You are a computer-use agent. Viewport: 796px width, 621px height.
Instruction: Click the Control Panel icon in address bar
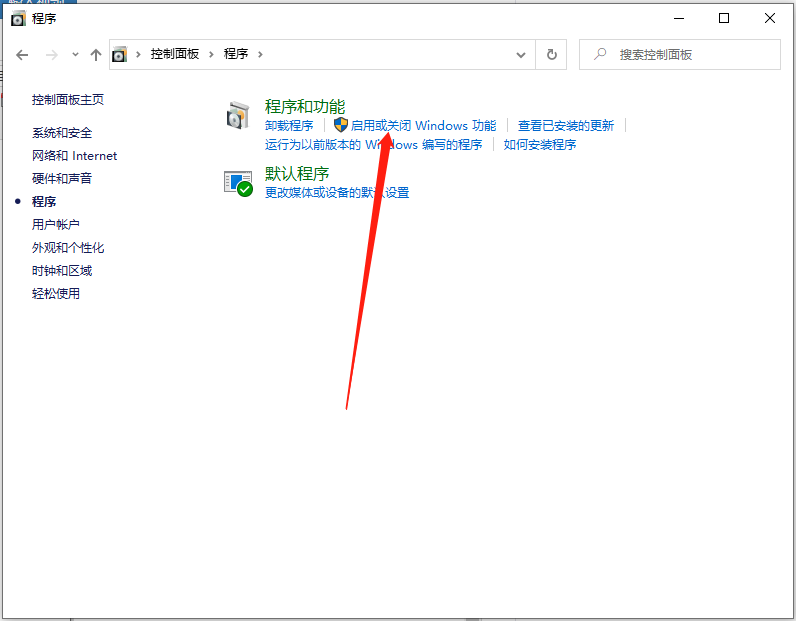coord(120,54)
